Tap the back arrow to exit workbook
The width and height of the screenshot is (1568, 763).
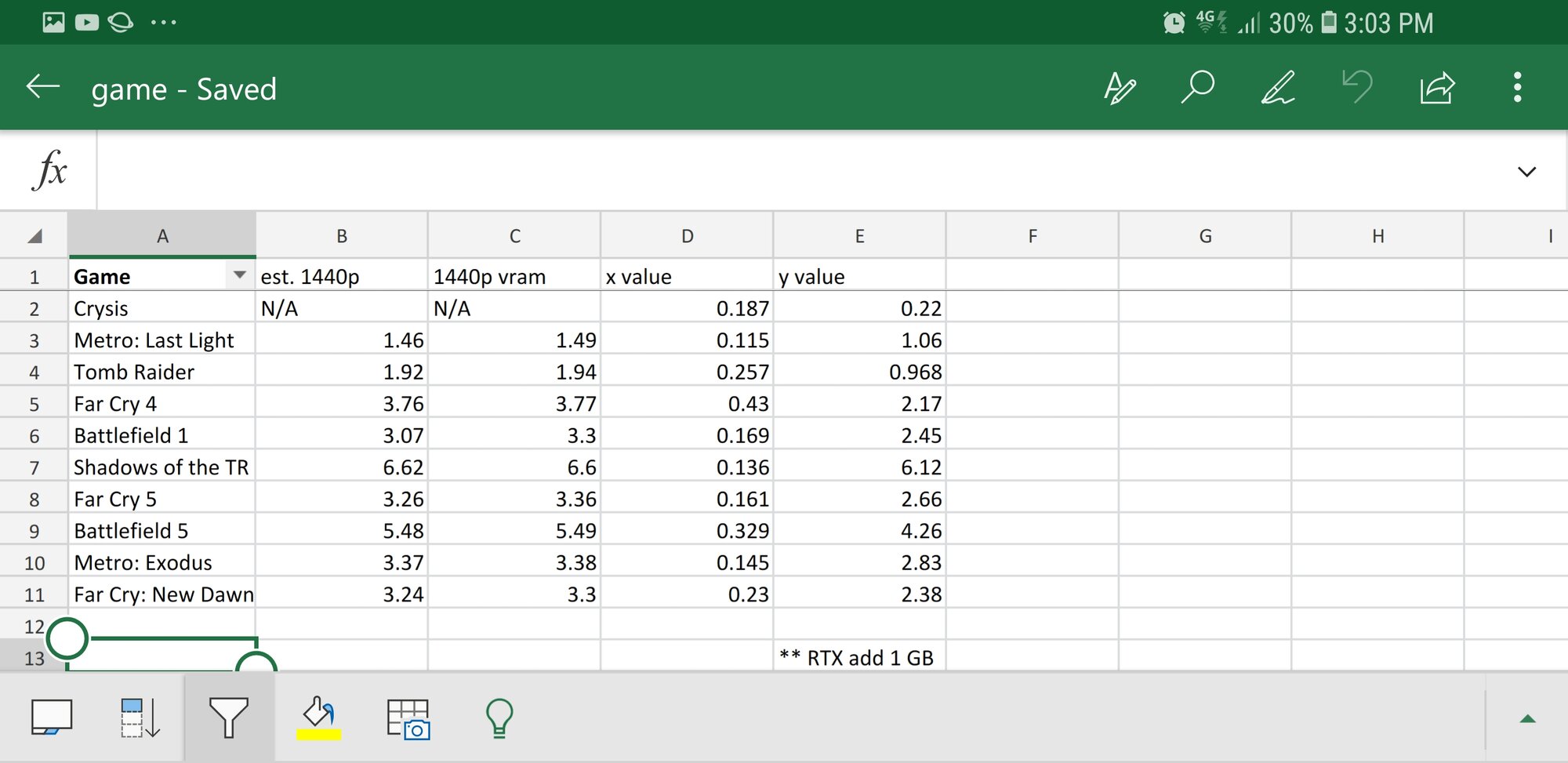[x=43, y=87]
